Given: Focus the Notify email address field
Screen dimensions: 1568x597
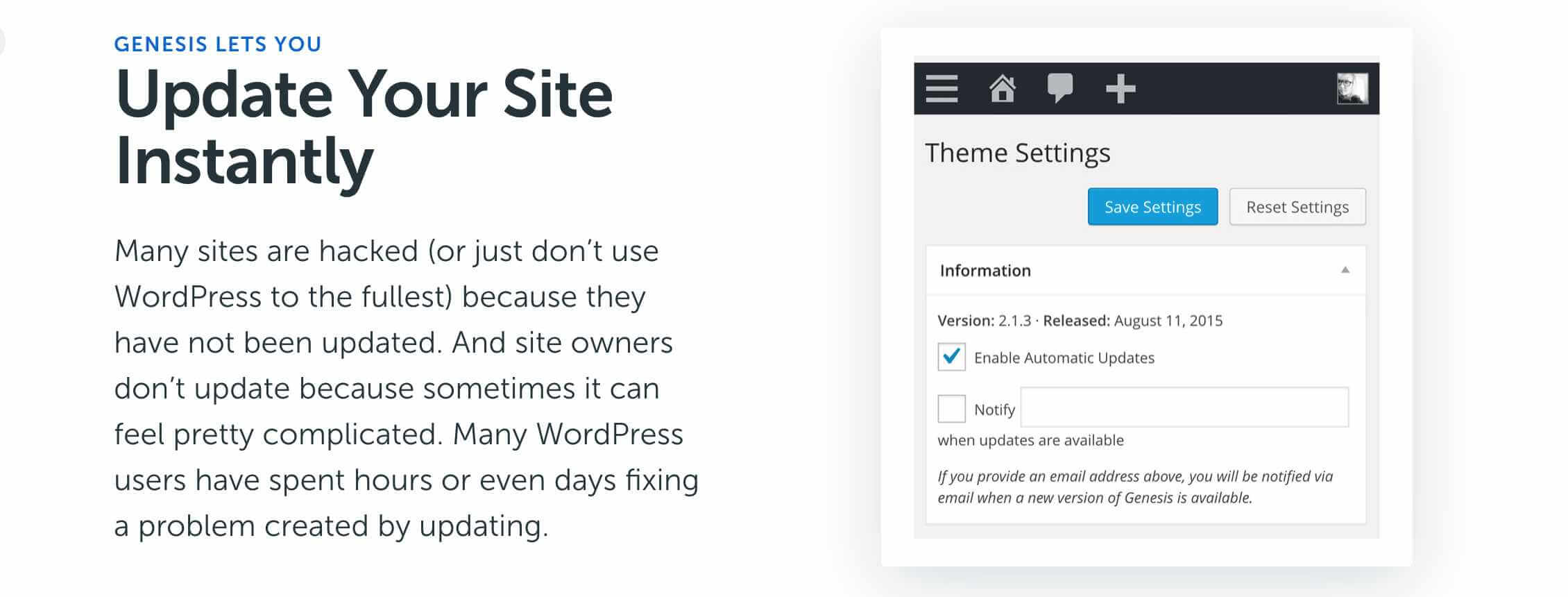Looking at the screenshot, I should tap(1184, 407).
